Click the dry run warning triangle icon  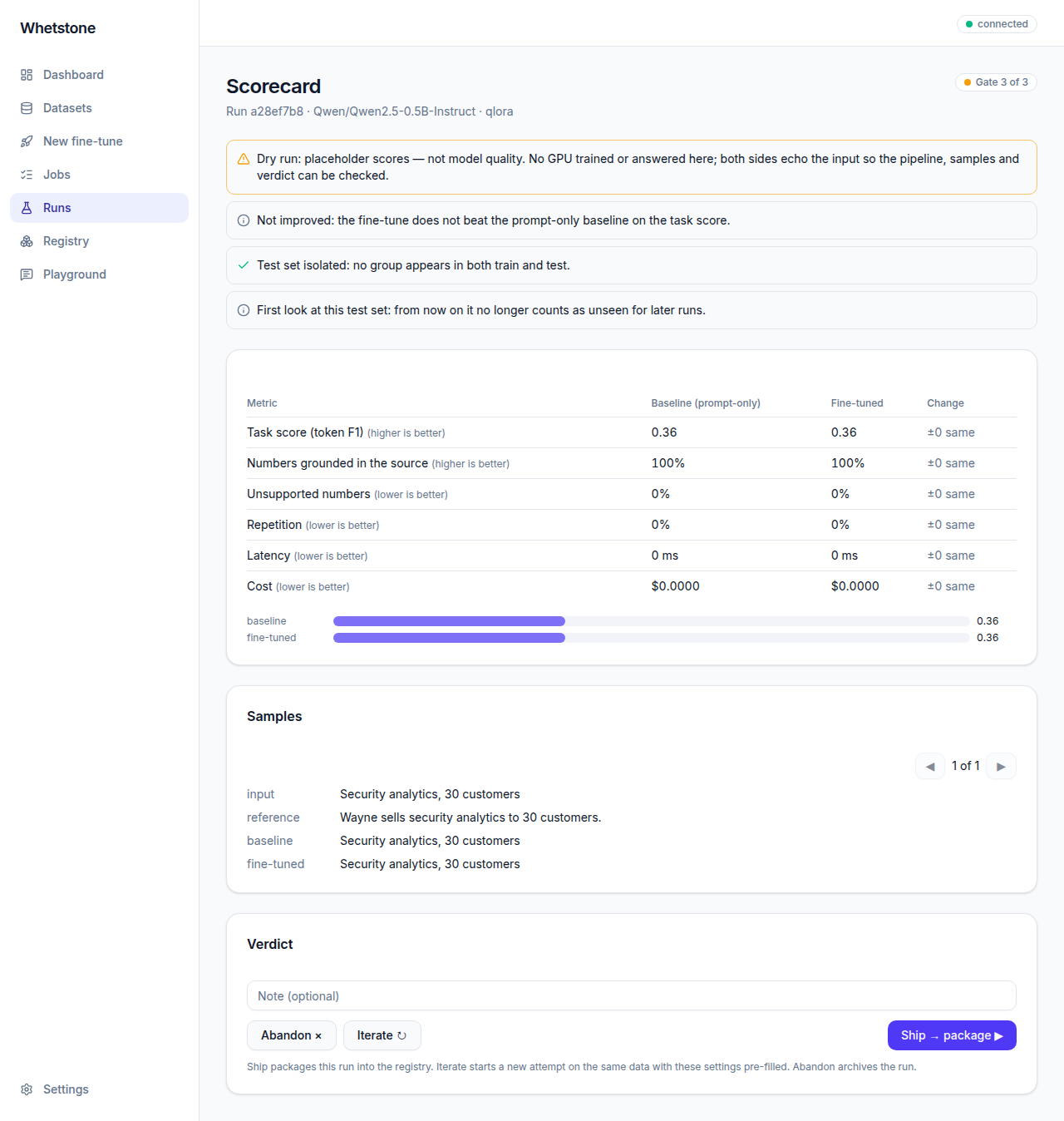click(x=244, y=159)
